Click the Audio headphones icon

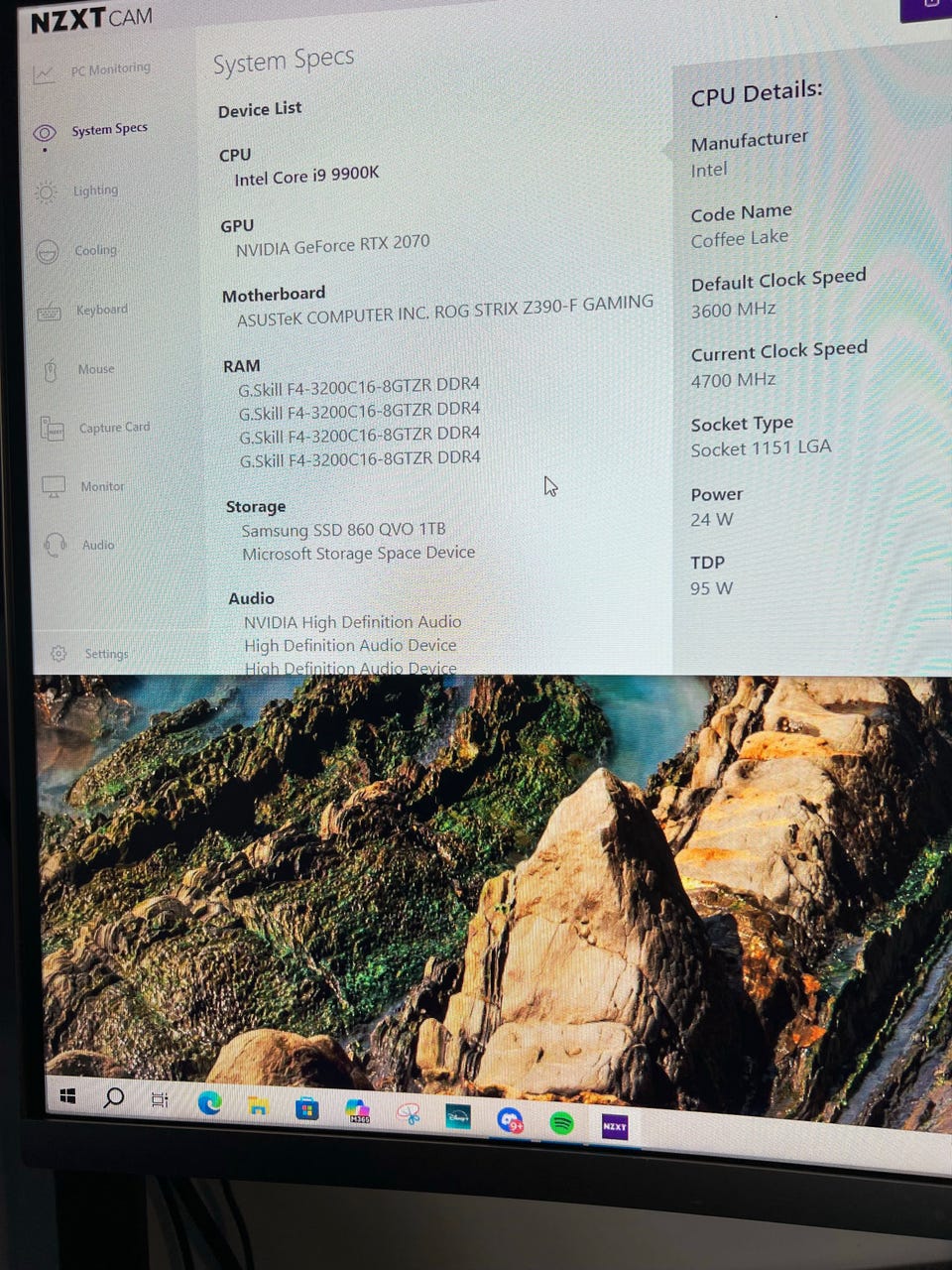tap(56, 544)
